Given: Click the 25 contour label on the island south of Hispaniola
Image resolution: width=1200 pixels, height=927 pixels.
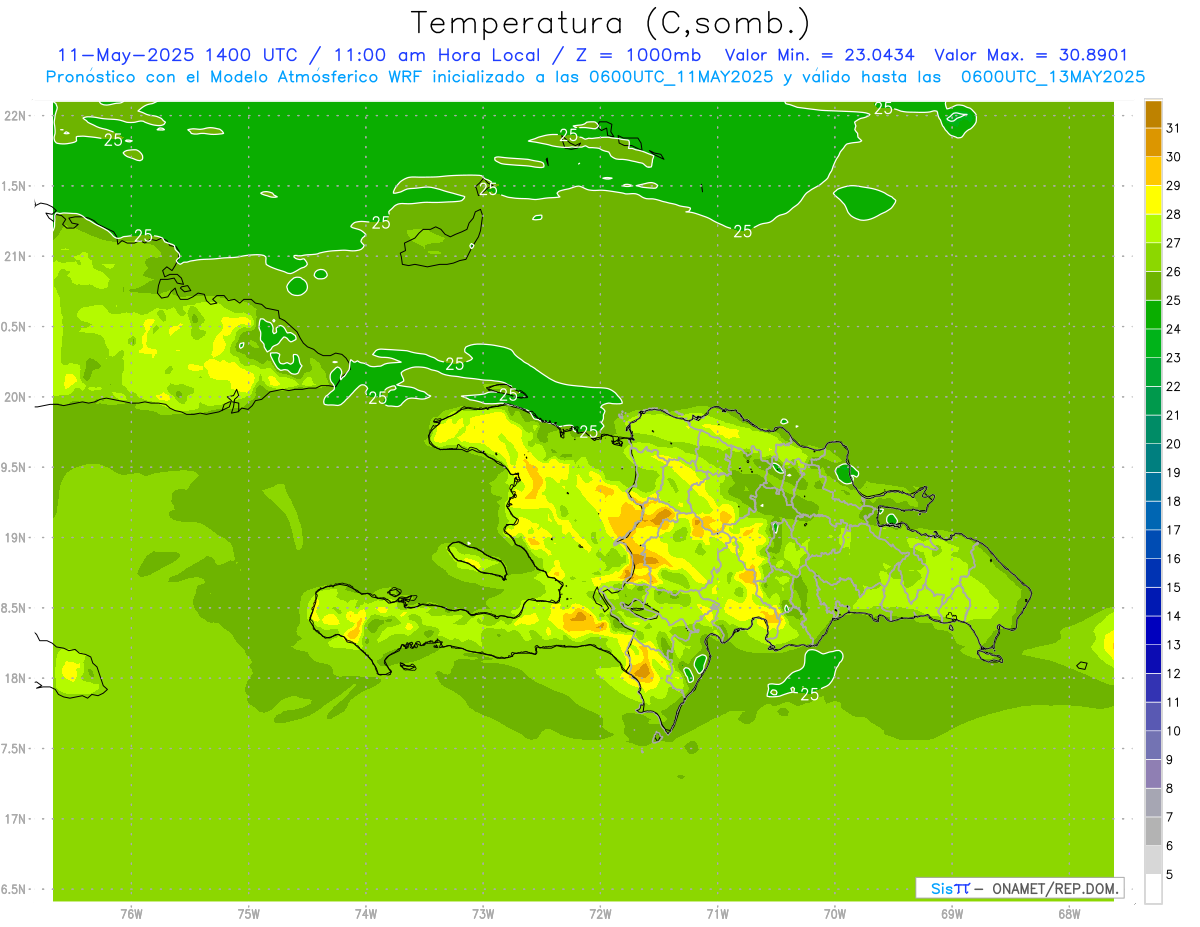Looking at the screenshot, I should tap(810, 694).
